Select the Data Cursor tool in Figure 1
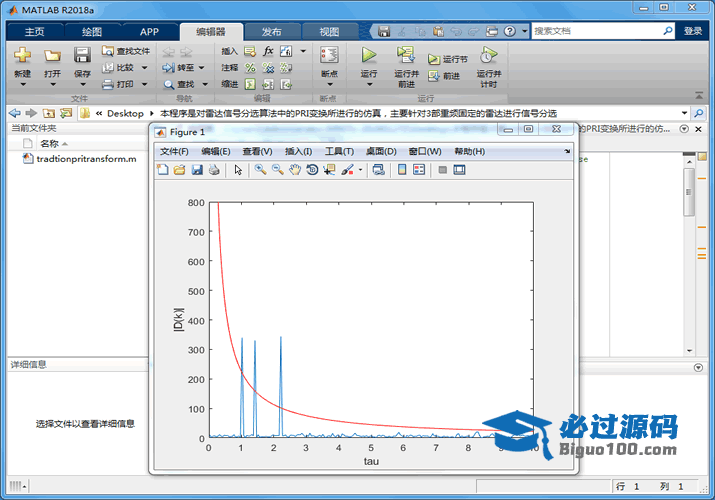This screenshot has width=715, height=500. coord(329,170)
